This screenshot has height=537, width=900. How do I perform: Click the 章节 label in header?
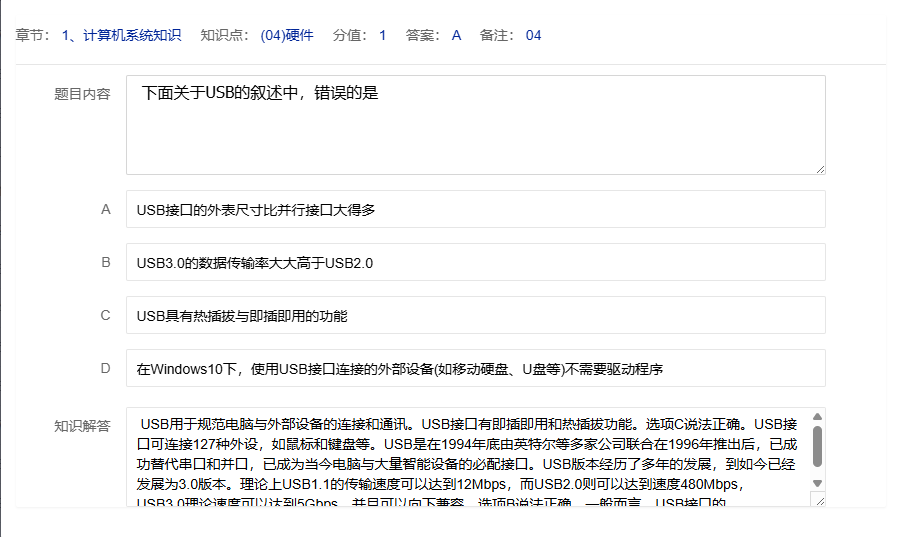click(32, 35)
